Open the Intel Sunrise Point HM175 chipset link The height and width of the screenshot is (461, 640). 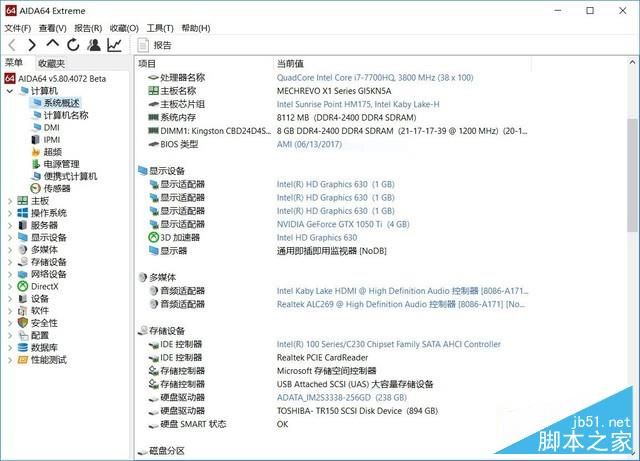tap(358, 104)
